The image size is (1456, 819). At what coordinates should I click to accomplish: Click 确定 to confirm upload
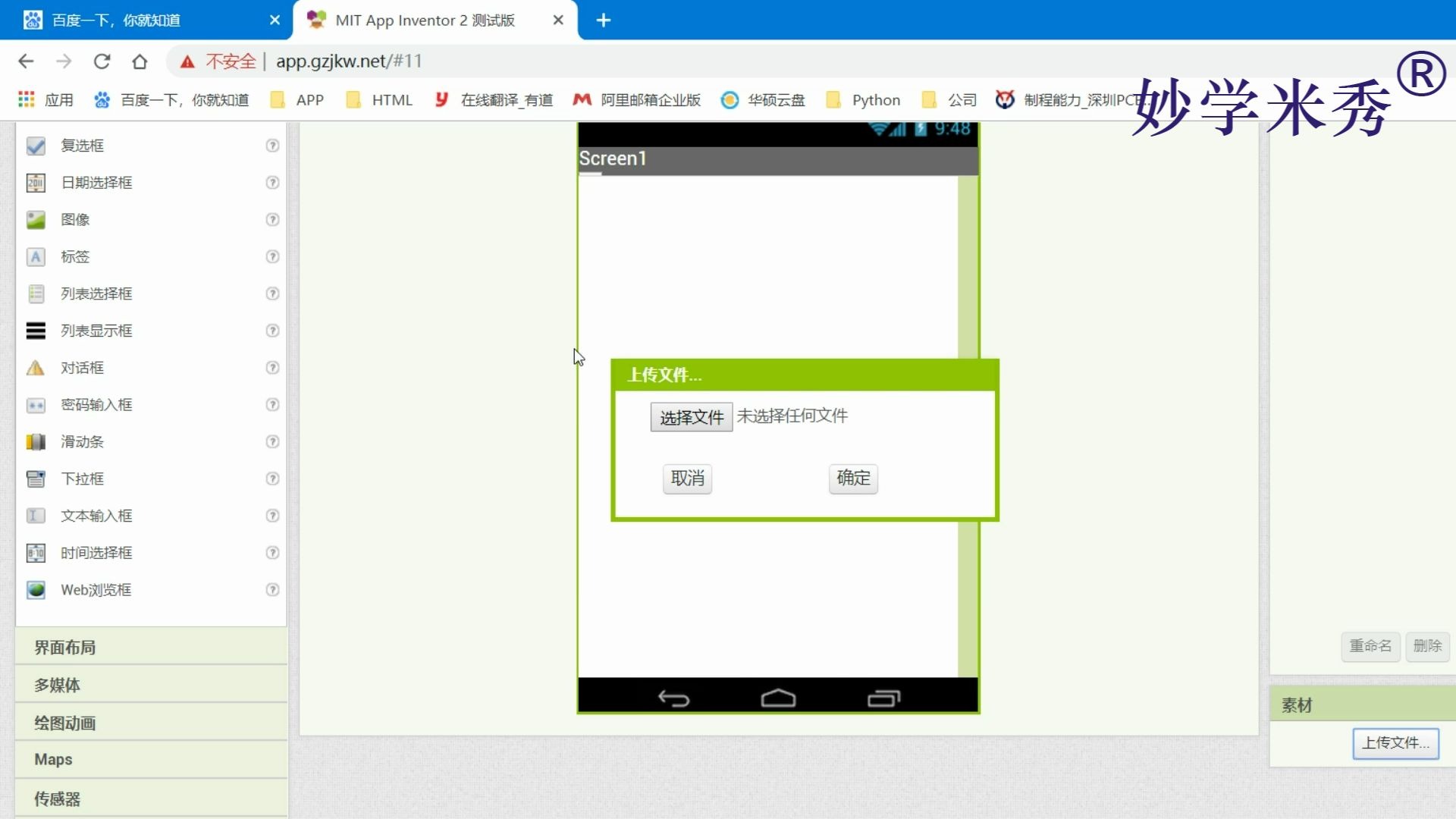click(x=853, y=479)
